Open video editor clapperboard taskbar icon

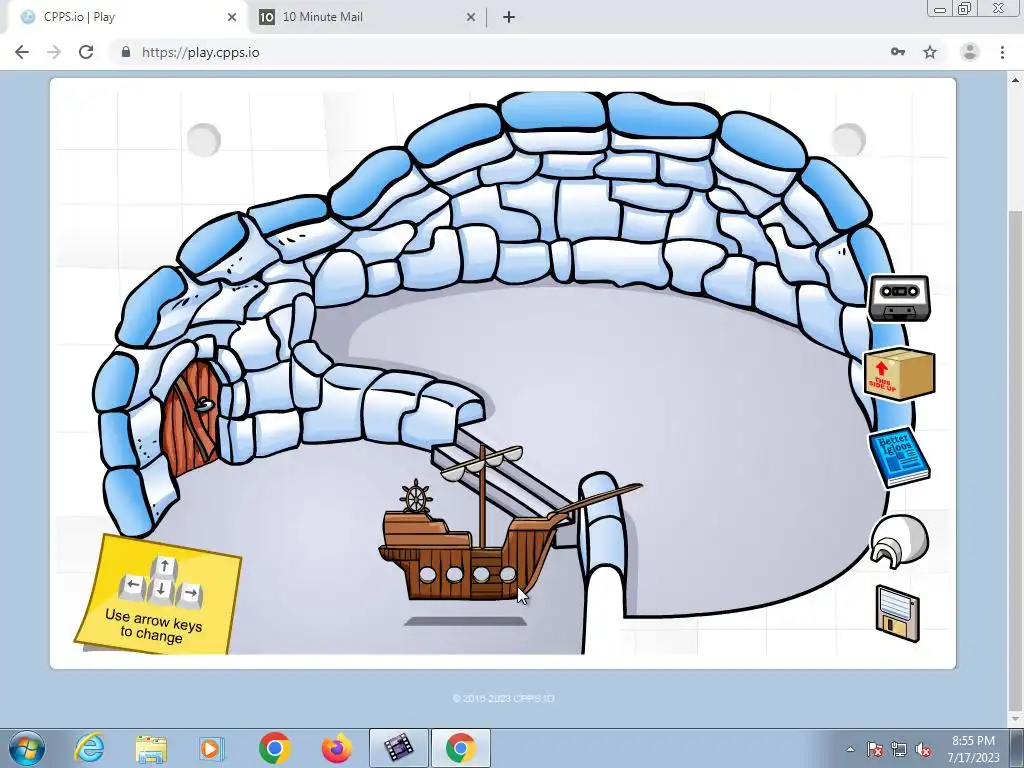click(398, 748)
